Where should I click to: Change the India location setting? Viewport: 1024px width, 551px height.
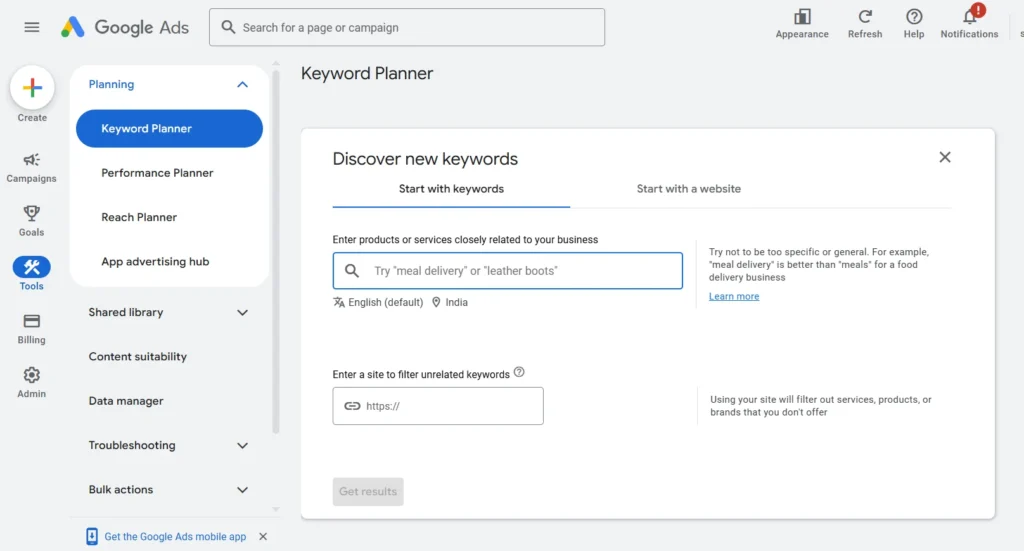point(456,302)
